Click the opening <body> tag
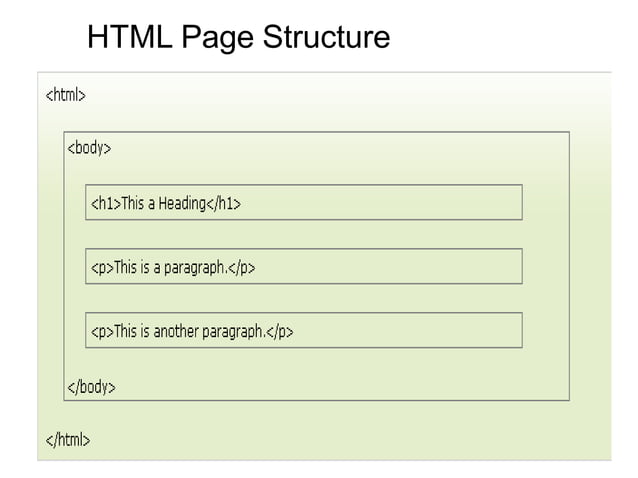The height and width of the screenshot is (478, 638). click(x=89, y=148)
